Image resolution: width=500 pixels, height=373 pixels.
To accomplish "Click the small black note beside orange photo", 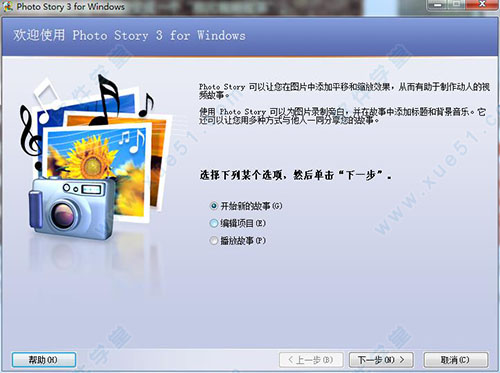I will [147, 105].
